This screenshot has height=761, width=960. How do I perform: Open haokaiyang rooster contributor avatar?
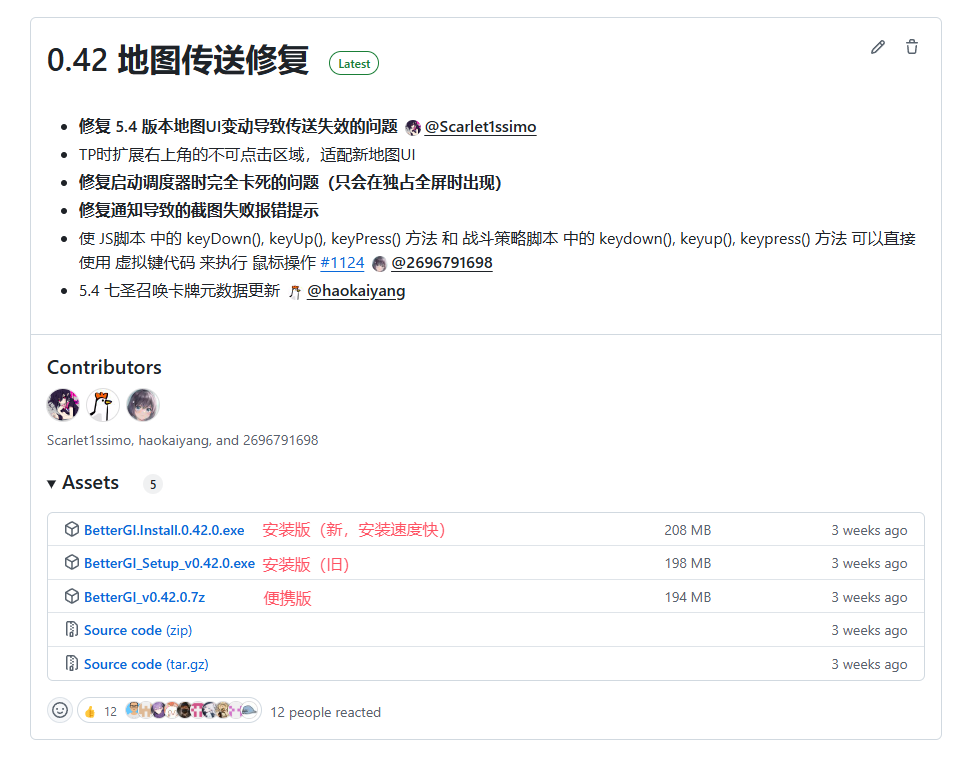(103, 405)
